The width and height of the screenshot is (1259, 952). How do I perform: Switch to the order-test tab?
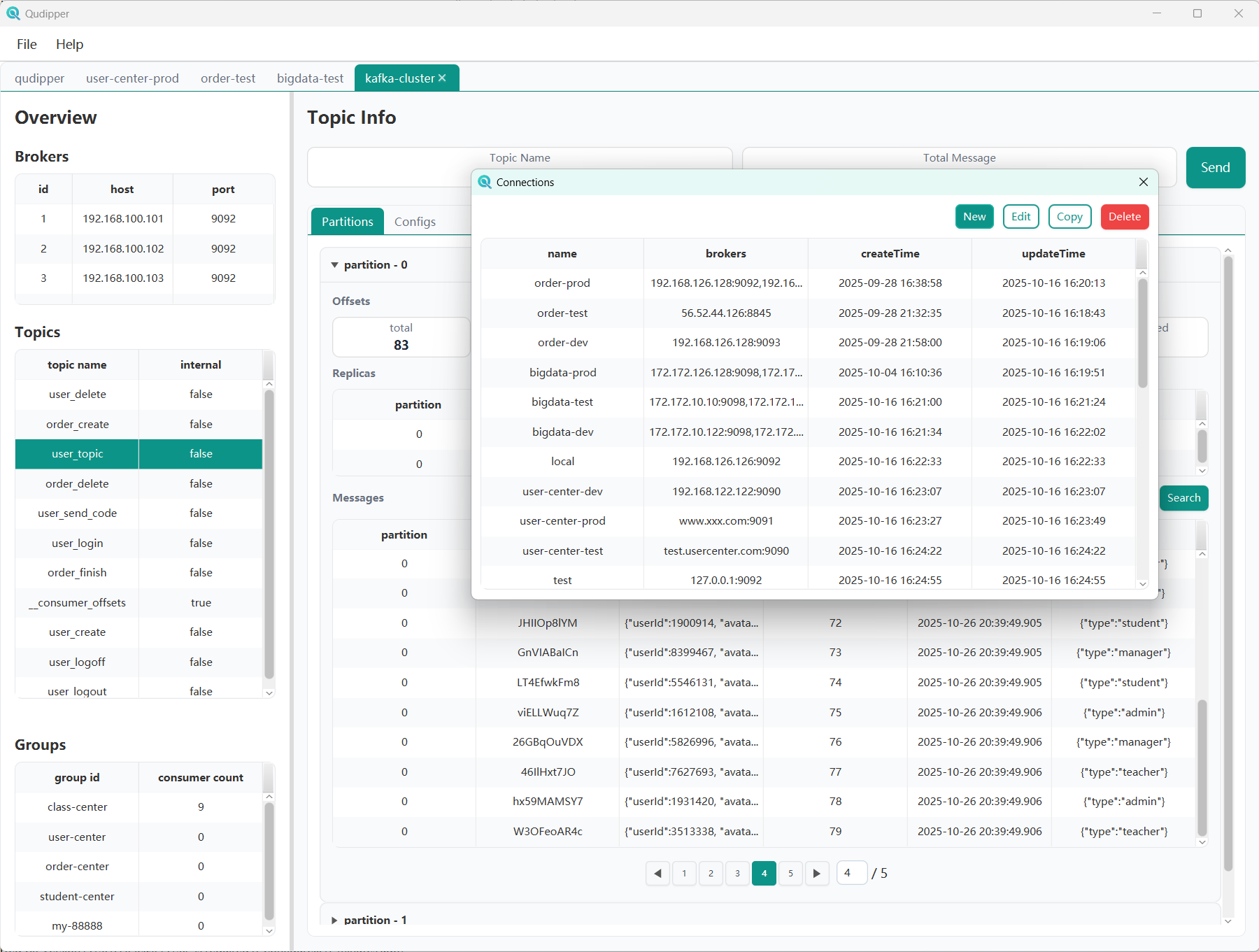[x=228, y=78]
